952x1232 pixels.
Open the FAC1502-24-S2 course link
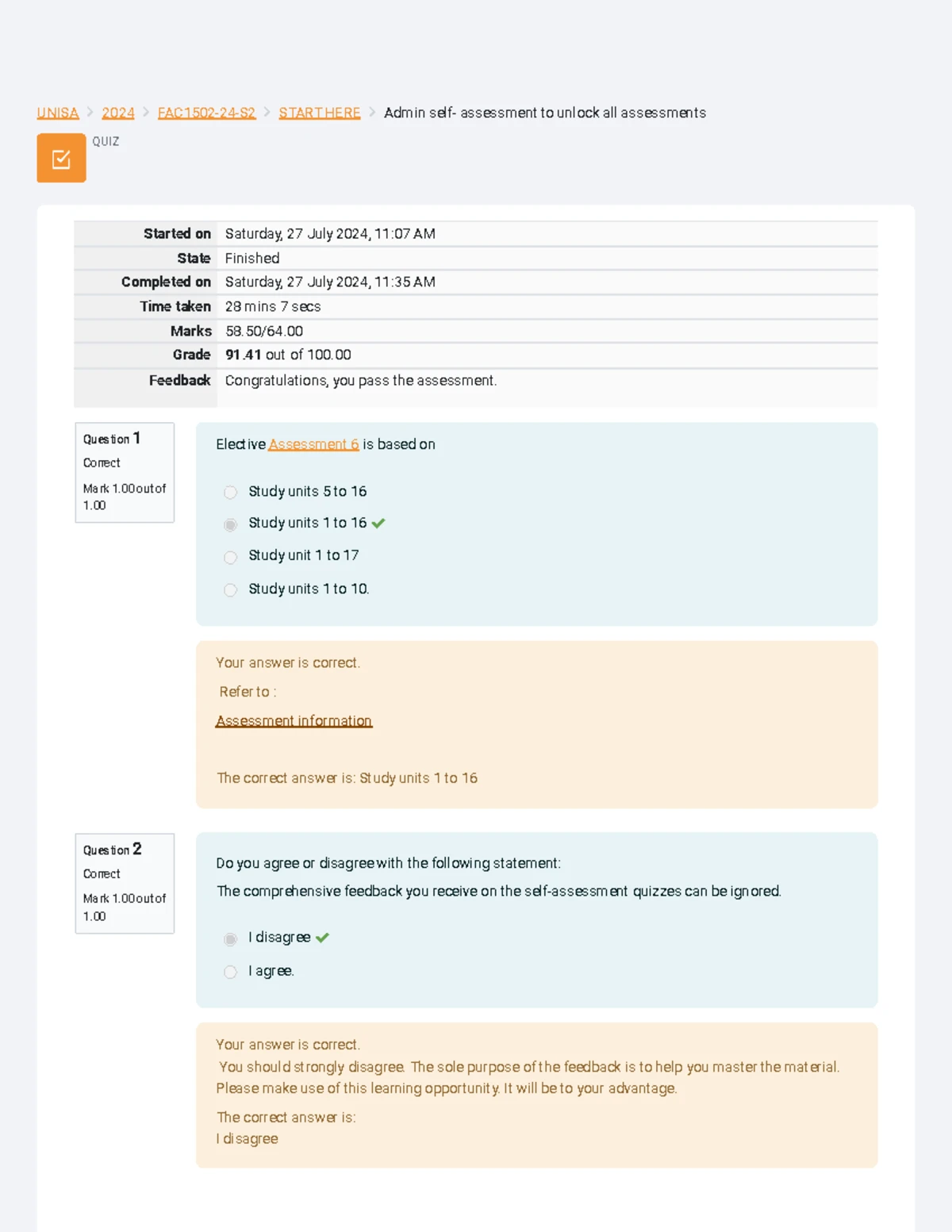205,112
